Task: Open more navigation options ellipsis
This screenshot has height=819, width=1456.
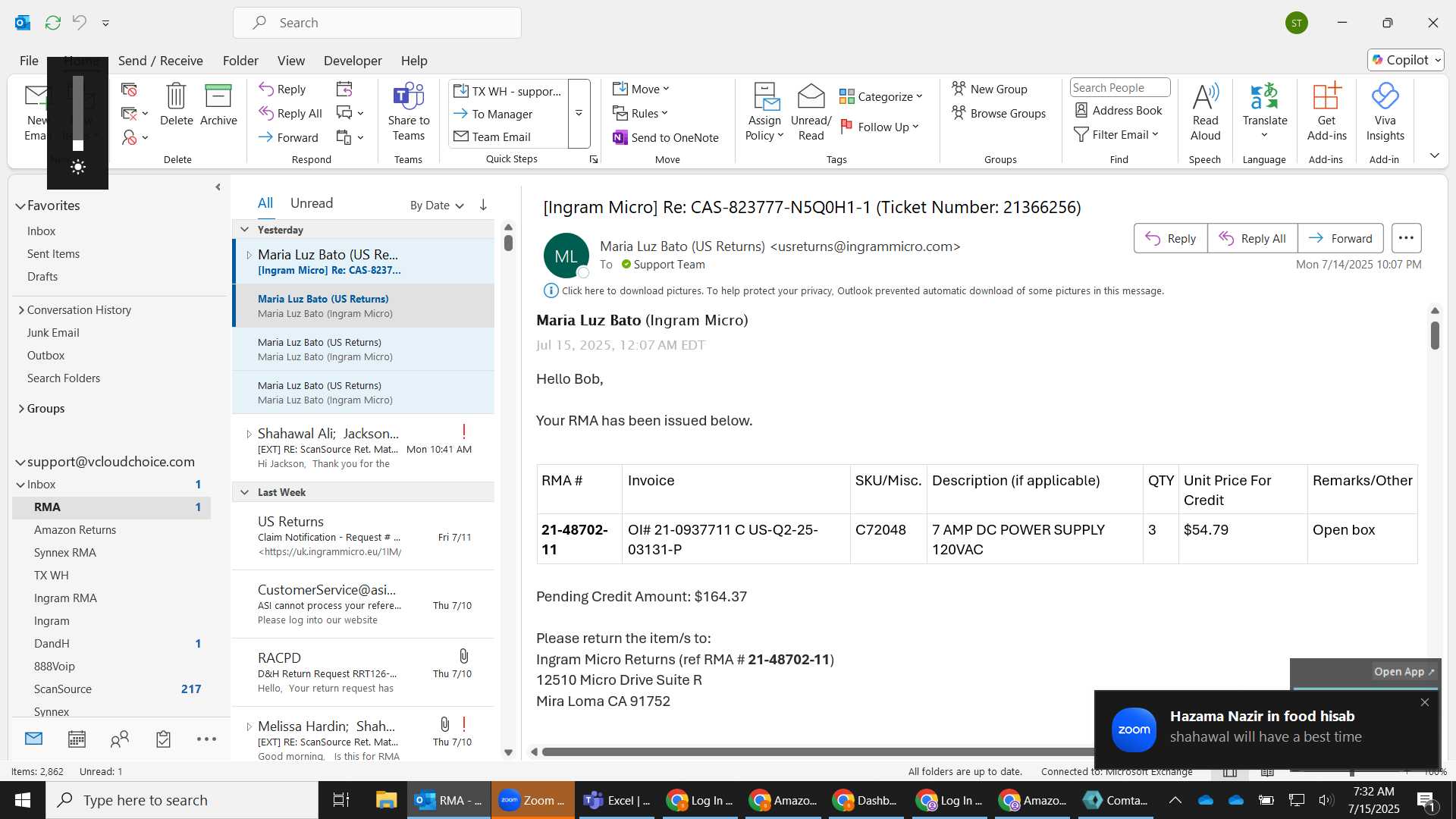Action: pos(206,739)
